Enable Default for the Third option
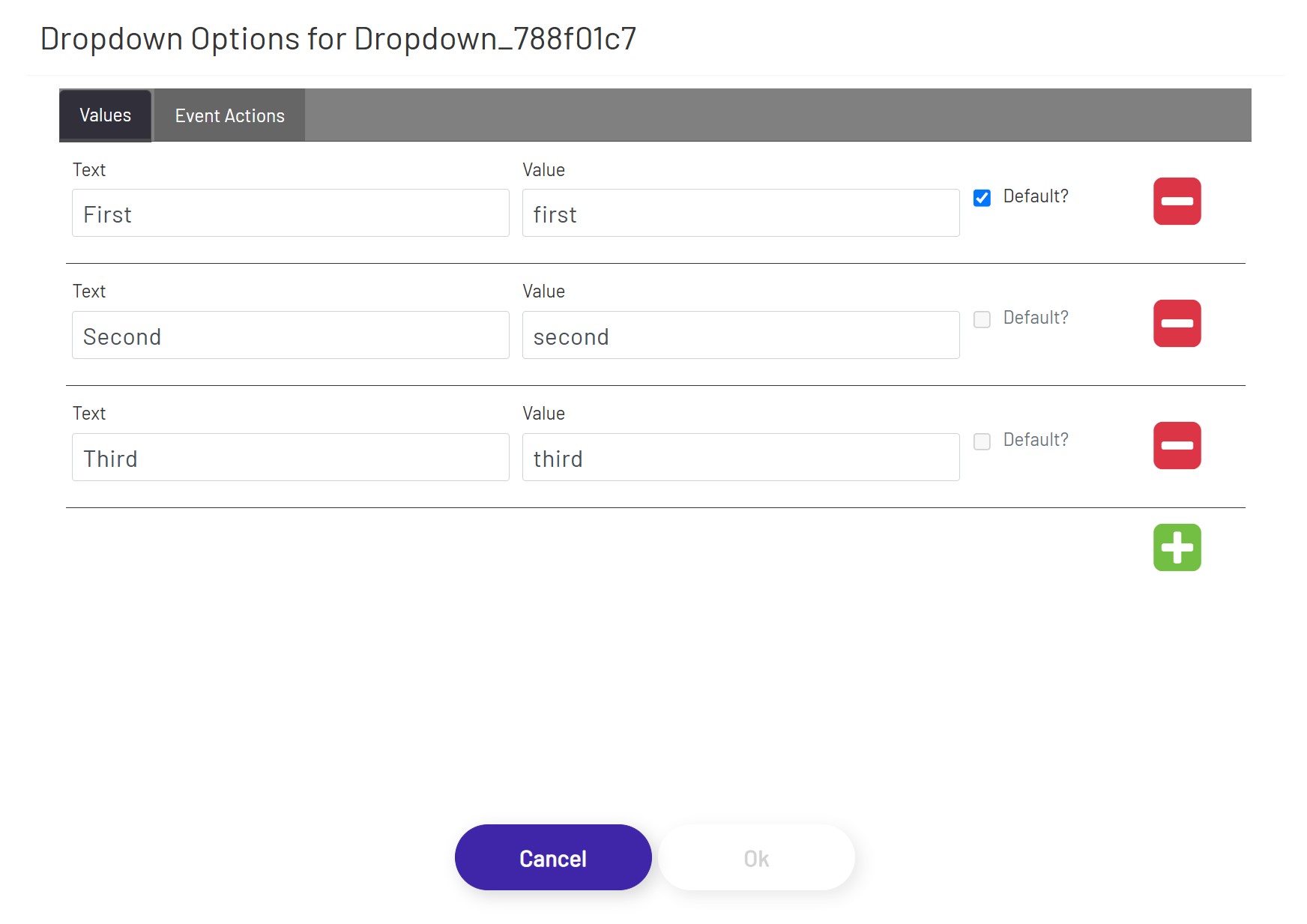 point(982,441)
